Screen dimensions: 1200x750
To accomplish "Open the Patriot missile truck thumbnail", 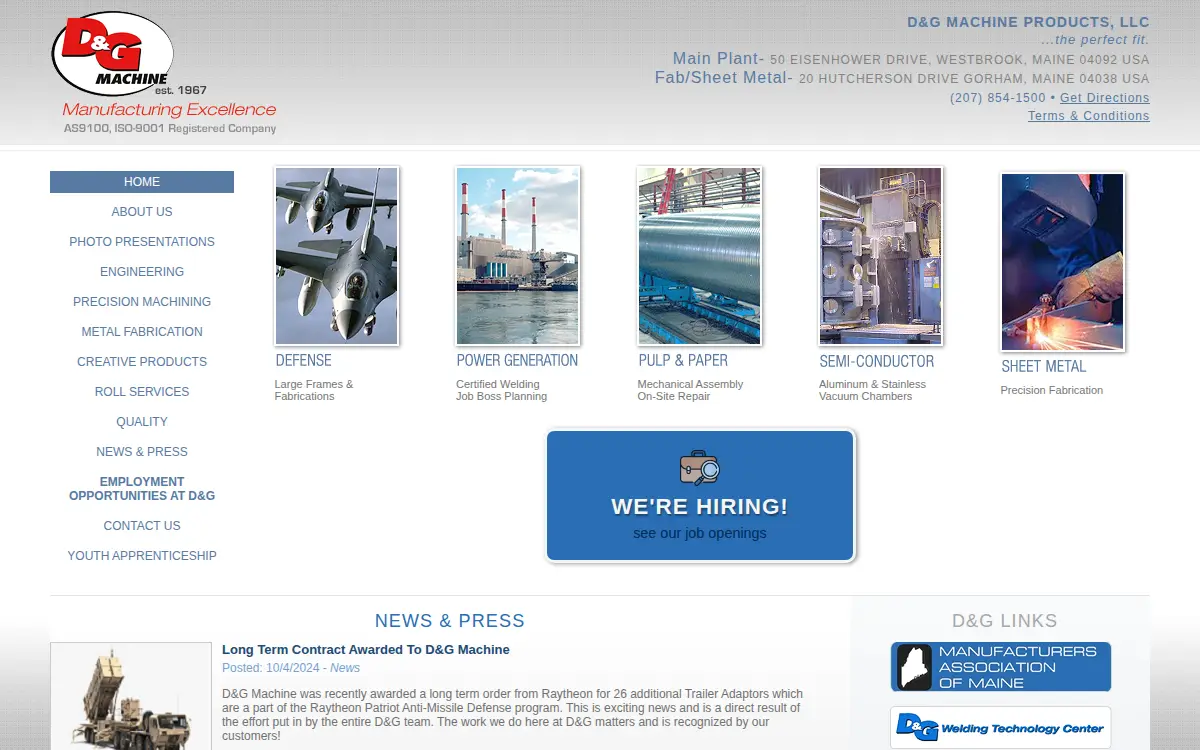I will [x=131, y=697].
